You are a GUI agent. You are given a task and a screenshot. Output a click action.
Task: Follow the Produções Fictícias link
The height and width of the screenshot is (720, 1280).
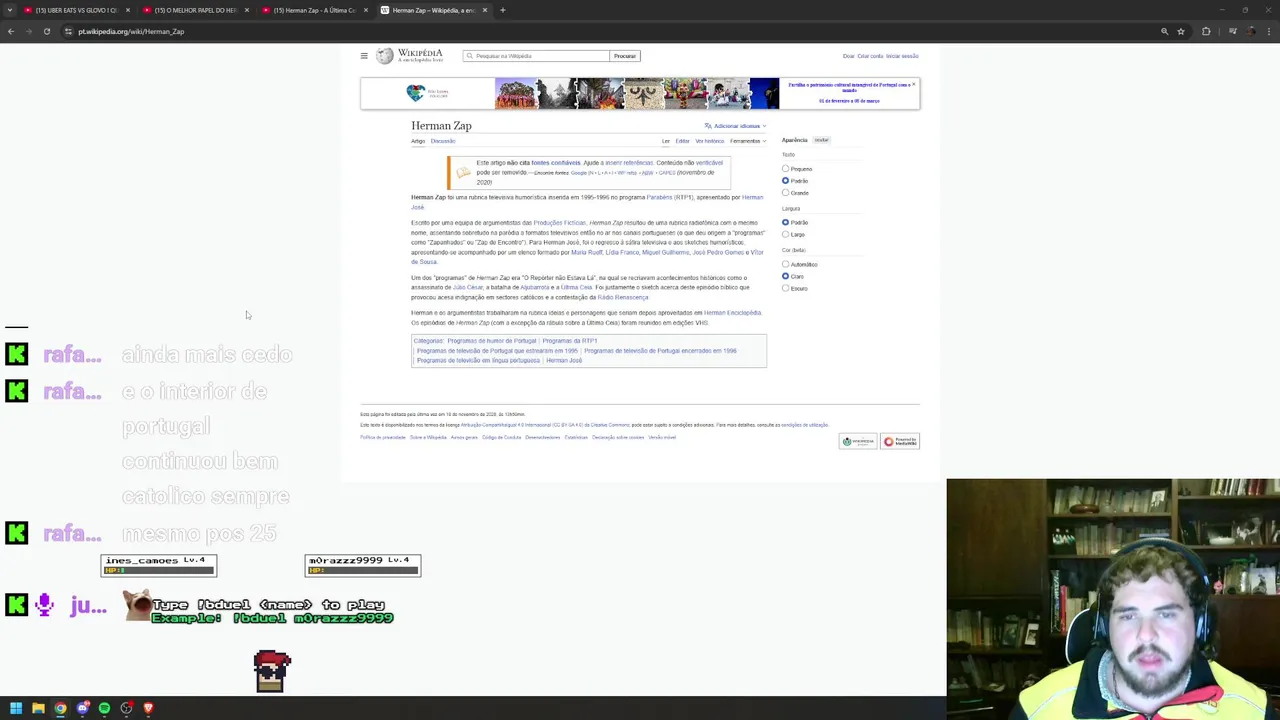tap(559, 223)
